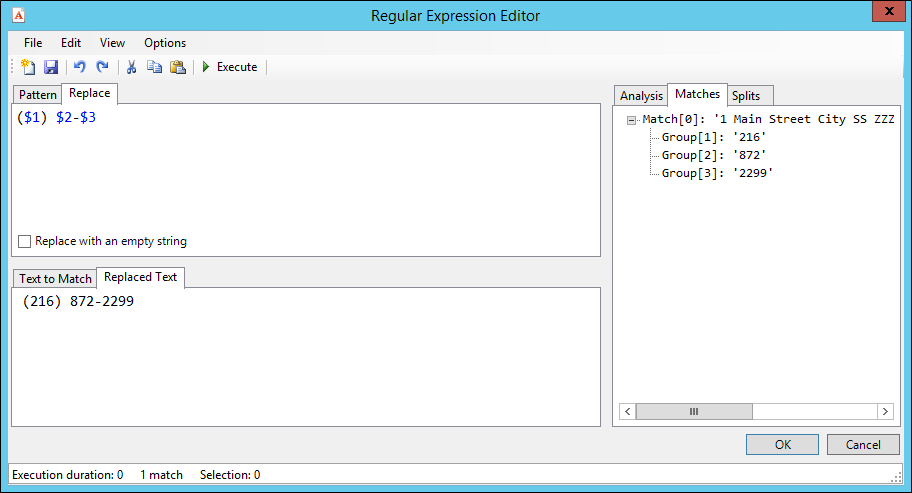Switch to the Pattern tab

tap(38, 95)
